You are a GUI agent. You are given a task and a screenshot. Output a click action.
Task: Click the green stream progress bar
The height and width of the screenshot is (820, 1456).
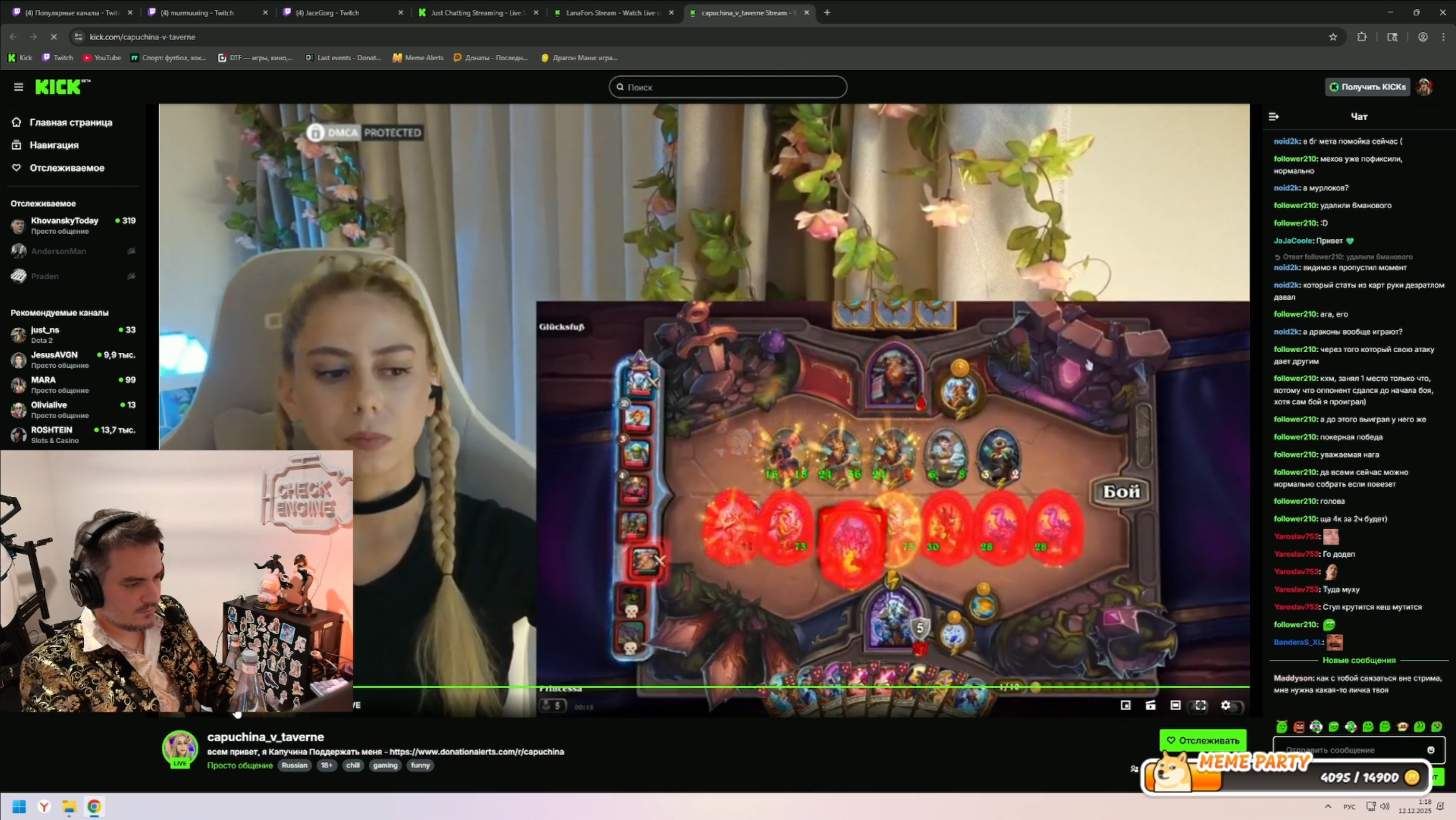click(x=791, y=686)
